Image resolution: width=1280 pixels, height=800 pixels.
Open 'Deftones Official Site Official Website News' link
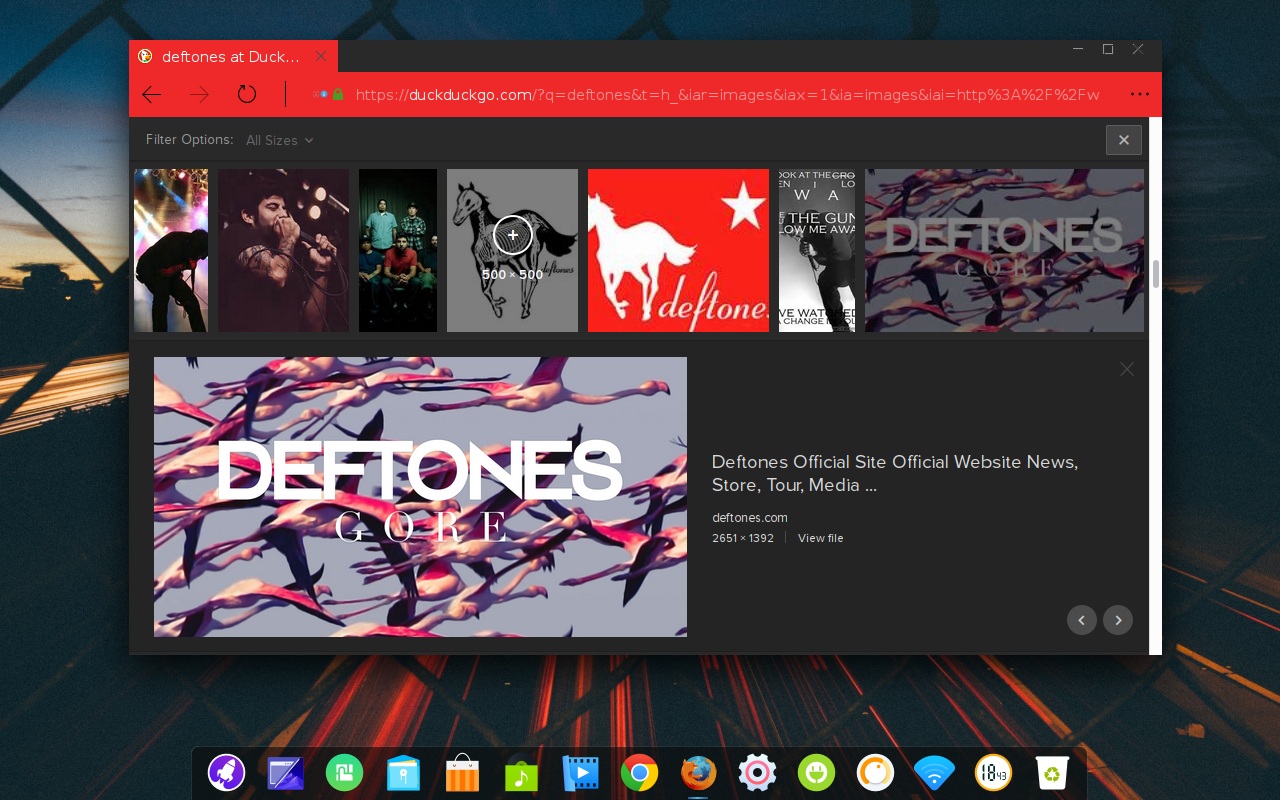895,473
